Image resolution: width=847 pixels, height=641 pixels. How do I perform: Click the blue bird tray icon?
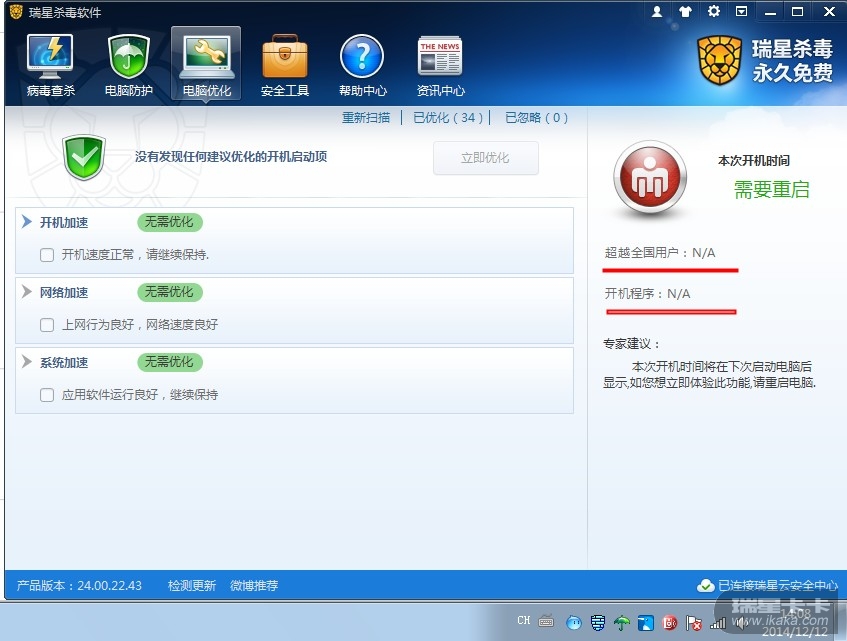point(646,623)
